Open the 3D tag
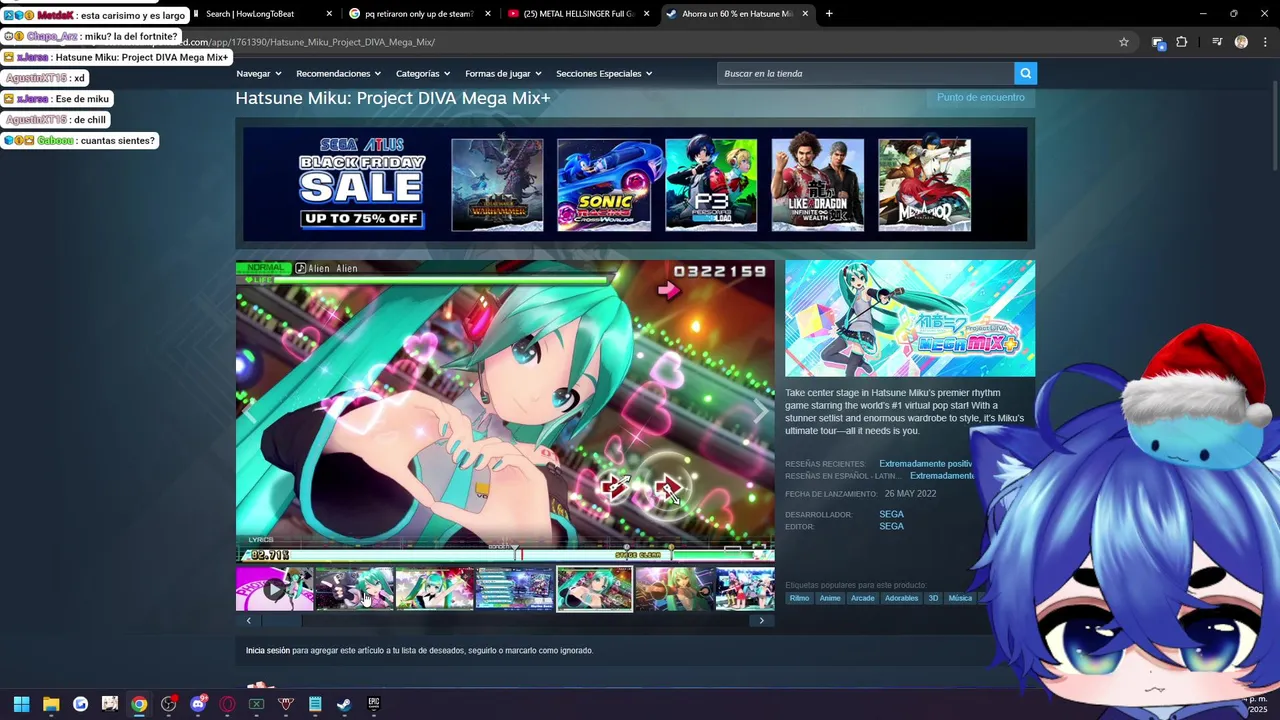The width and height of the screenshot is (1280, 720). tap(933, 598)
